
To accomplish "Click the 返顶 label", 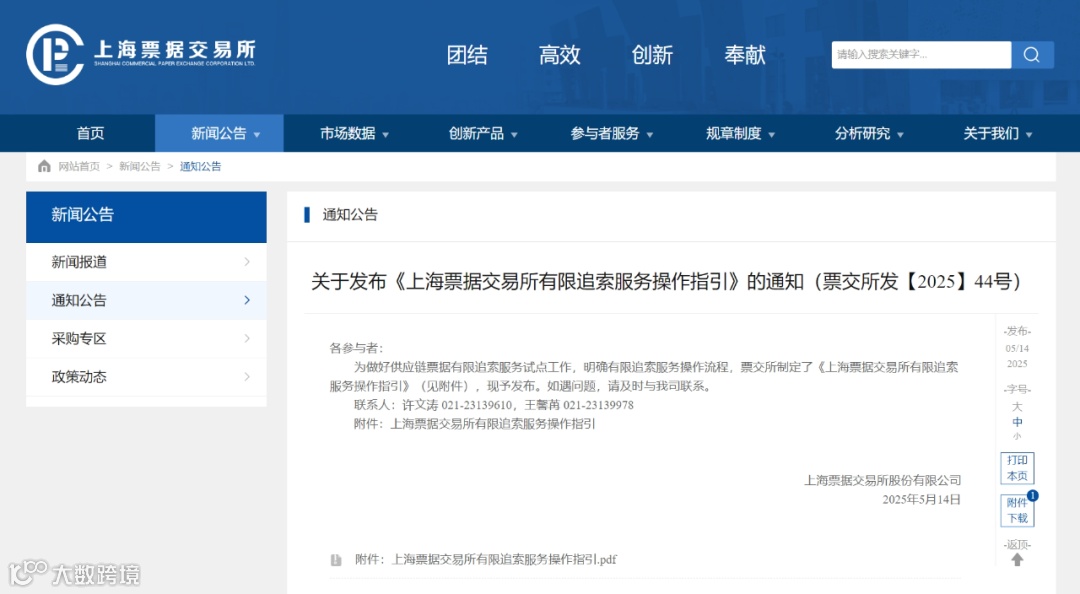I will tap(1017, 544).
